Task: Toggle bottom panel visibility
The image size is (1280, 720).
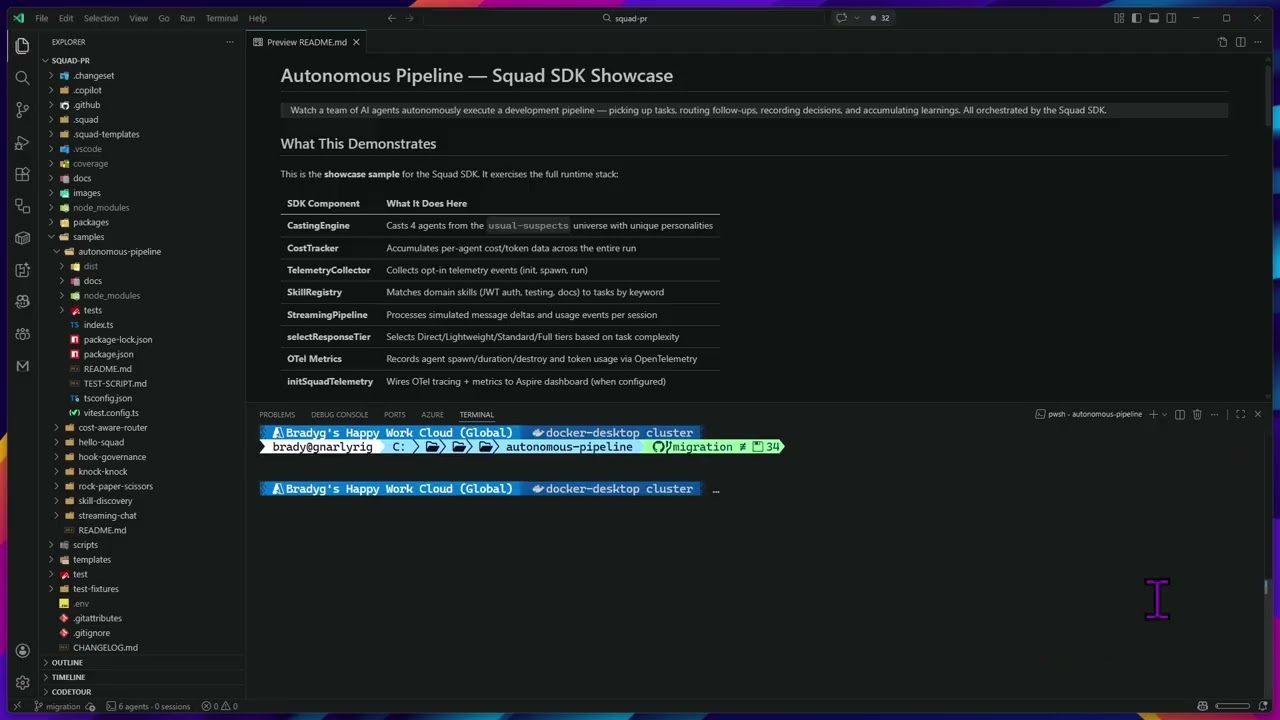Action: [x=1153, y=18]
